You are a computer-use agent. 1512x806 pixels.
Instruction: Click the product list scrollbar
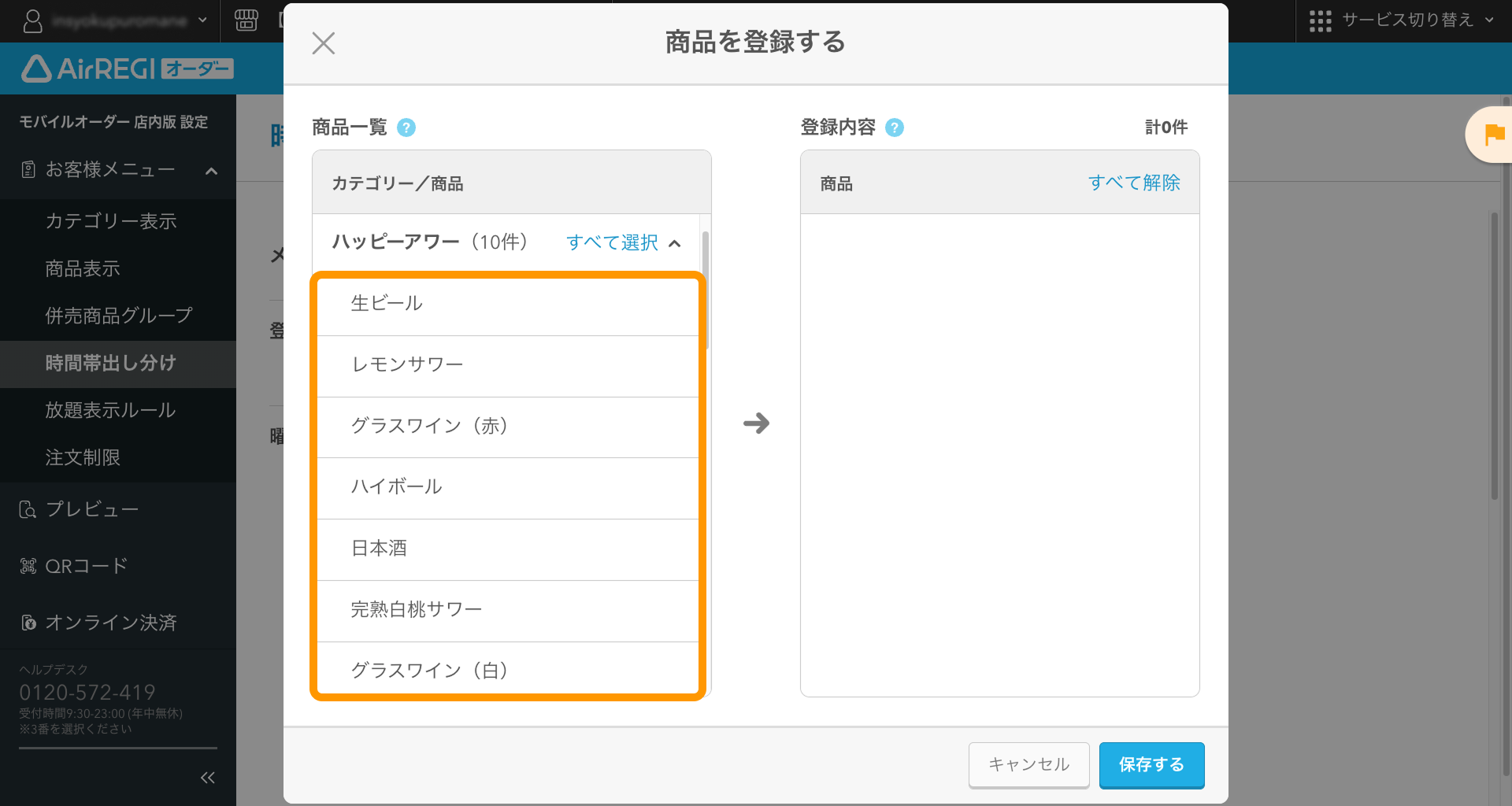706,290
